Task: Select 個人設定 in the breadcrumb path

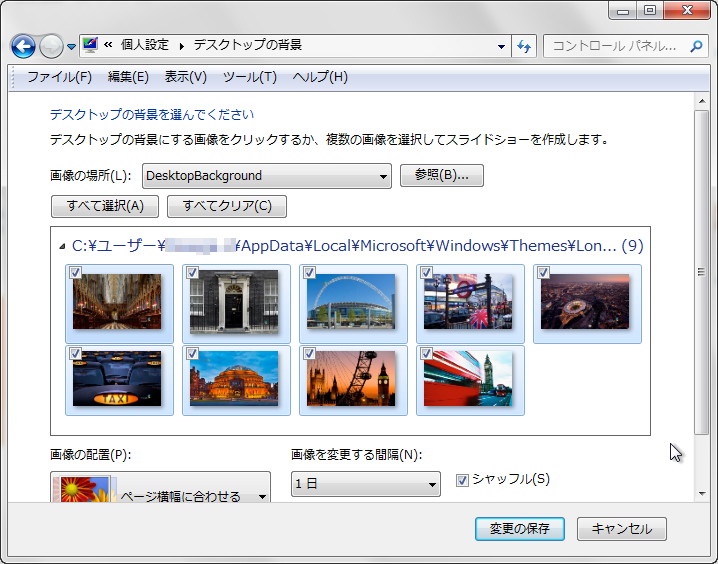Action: click(x=145, y=45)
